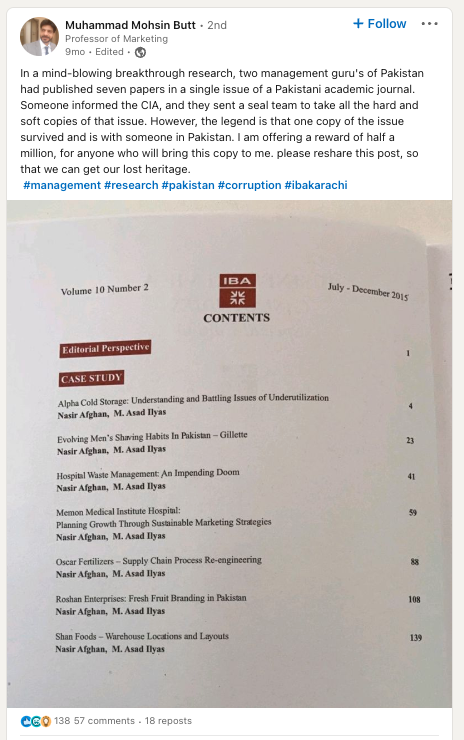Click the Professor of Marketing headline
This screenshot has height=740, width=464.
pyautogui.click(x=117, y=39)
